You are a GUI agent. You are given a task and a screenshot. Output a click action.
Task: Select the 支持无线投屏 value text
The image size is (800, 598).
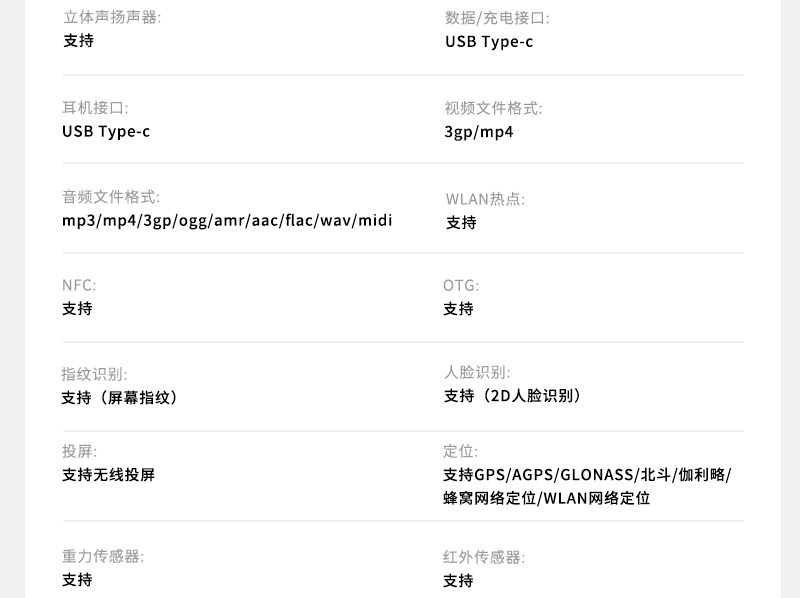point(109,475)
